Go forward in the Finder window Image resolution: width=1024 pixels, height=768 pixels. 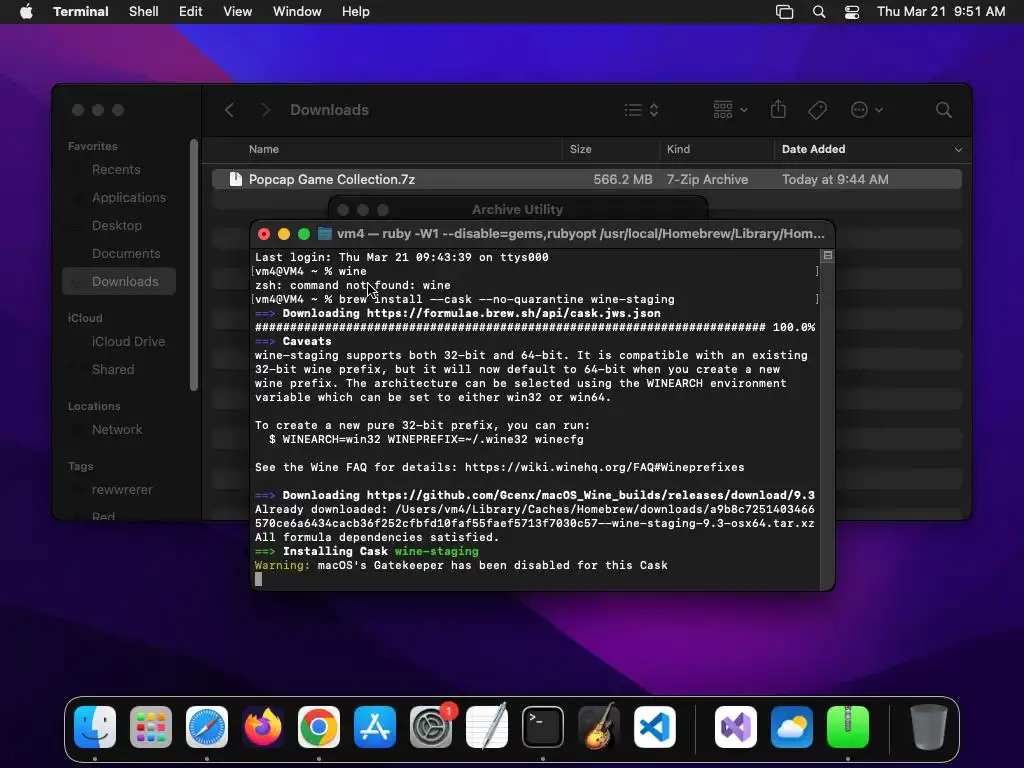[x=265, y=110]
